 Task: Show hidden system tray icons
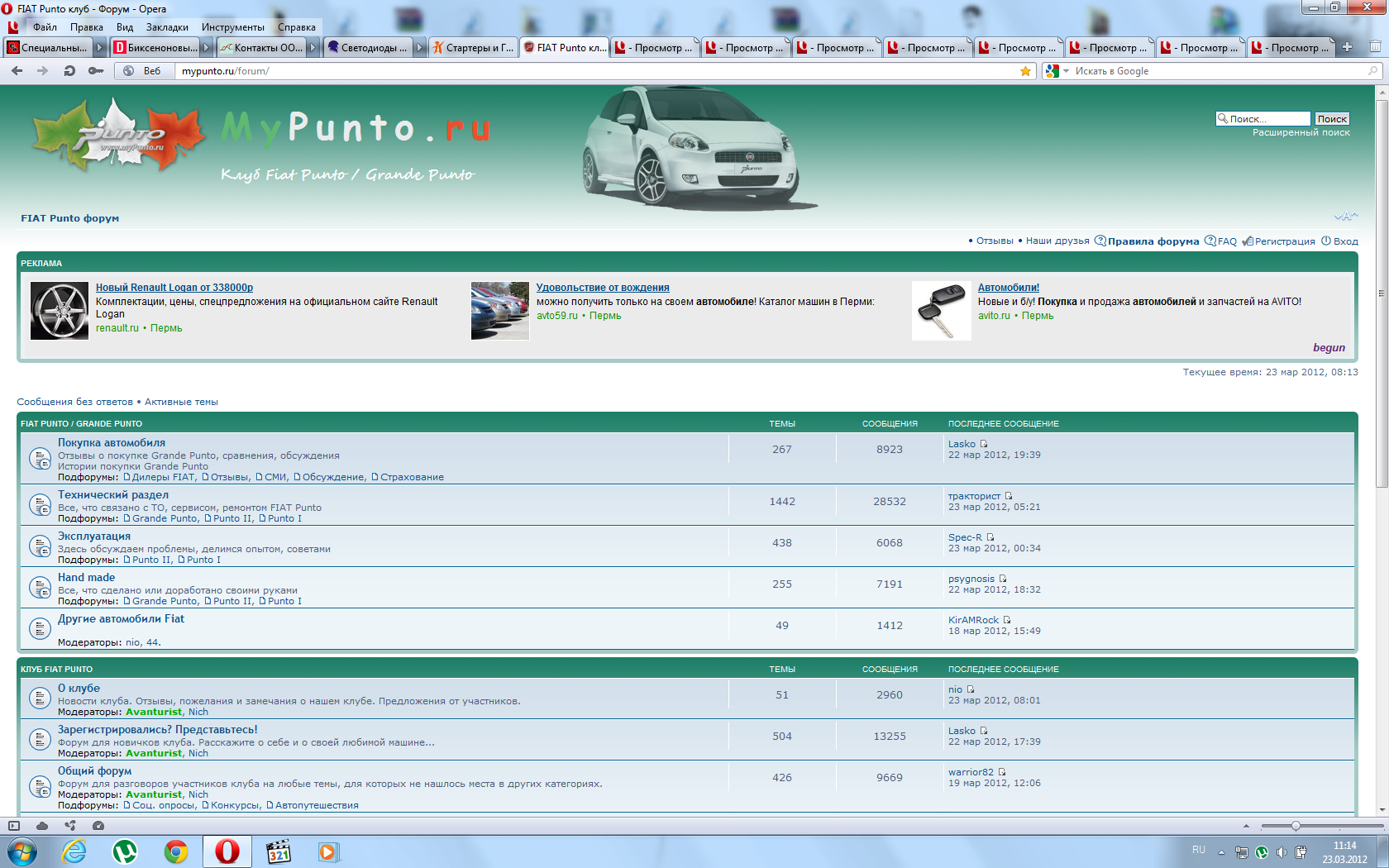[x=1221, y=852]
